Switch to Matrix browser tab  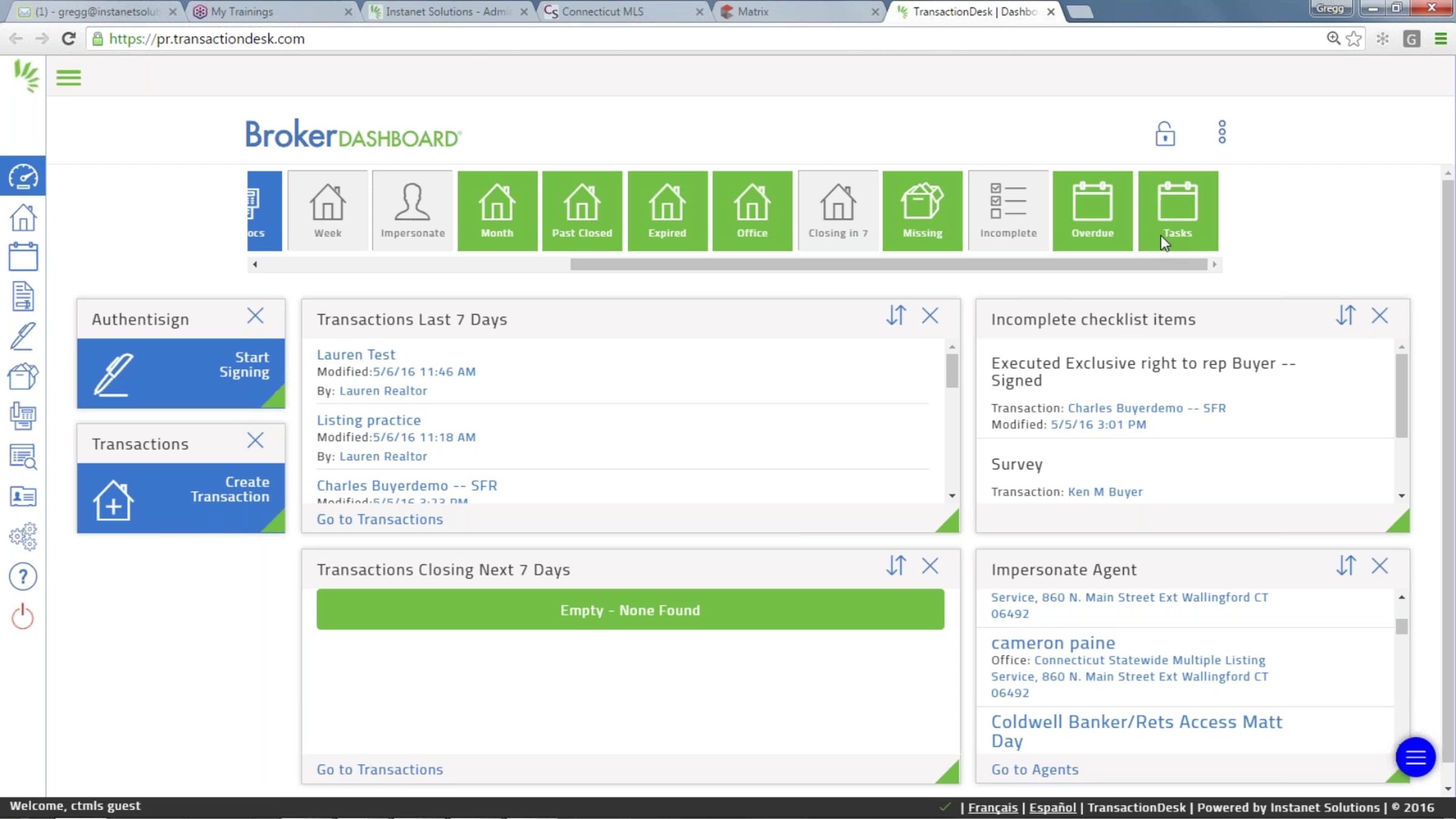(x=800, y=12)
